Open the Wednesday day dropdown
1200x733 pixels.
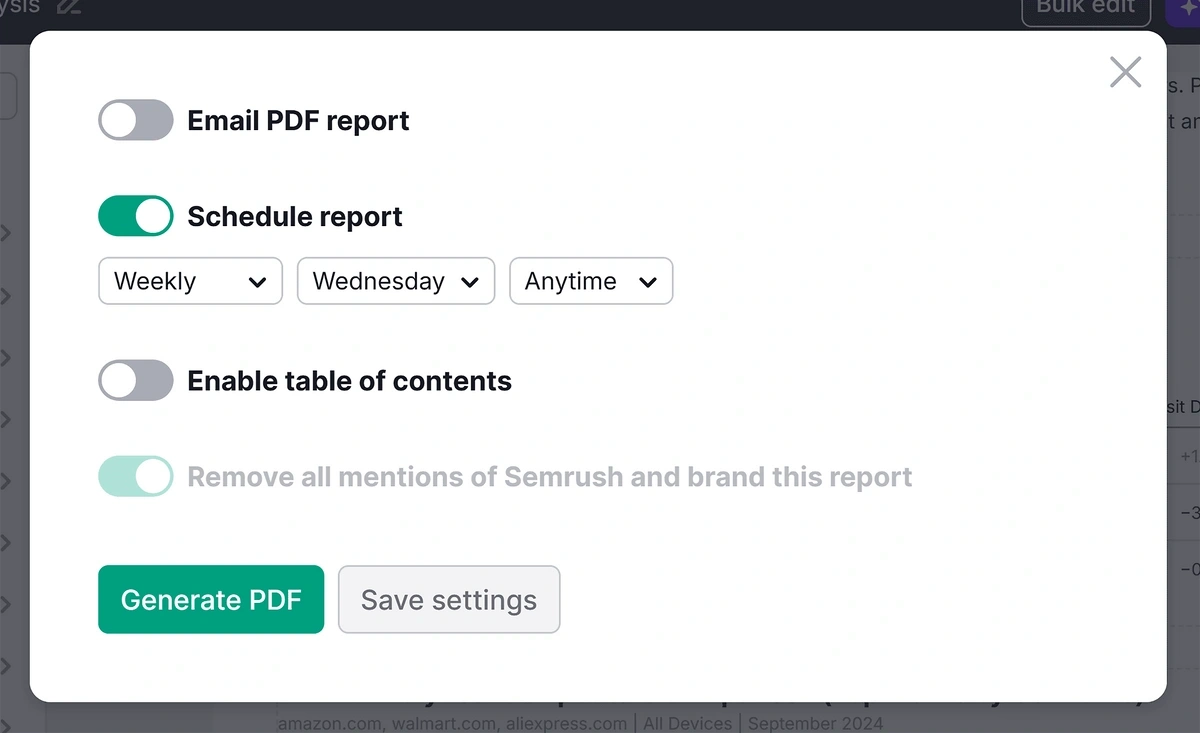coord(396,281)
